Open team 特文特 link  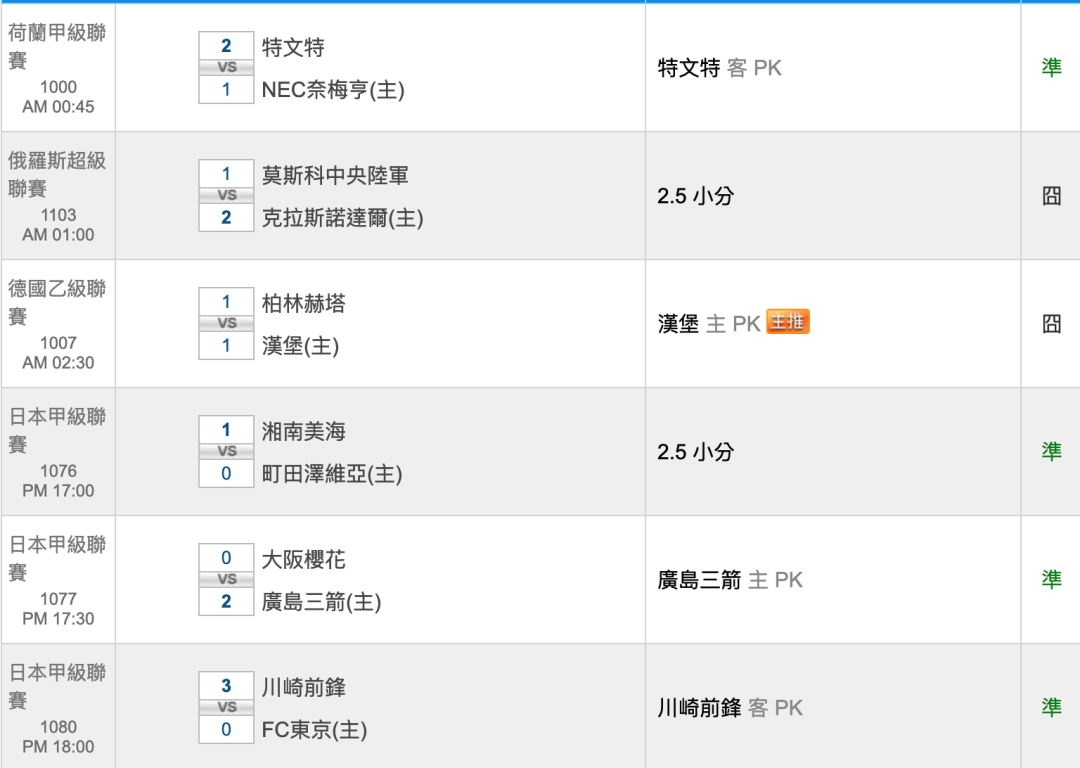pyautogui.click(x=293, y=47)
